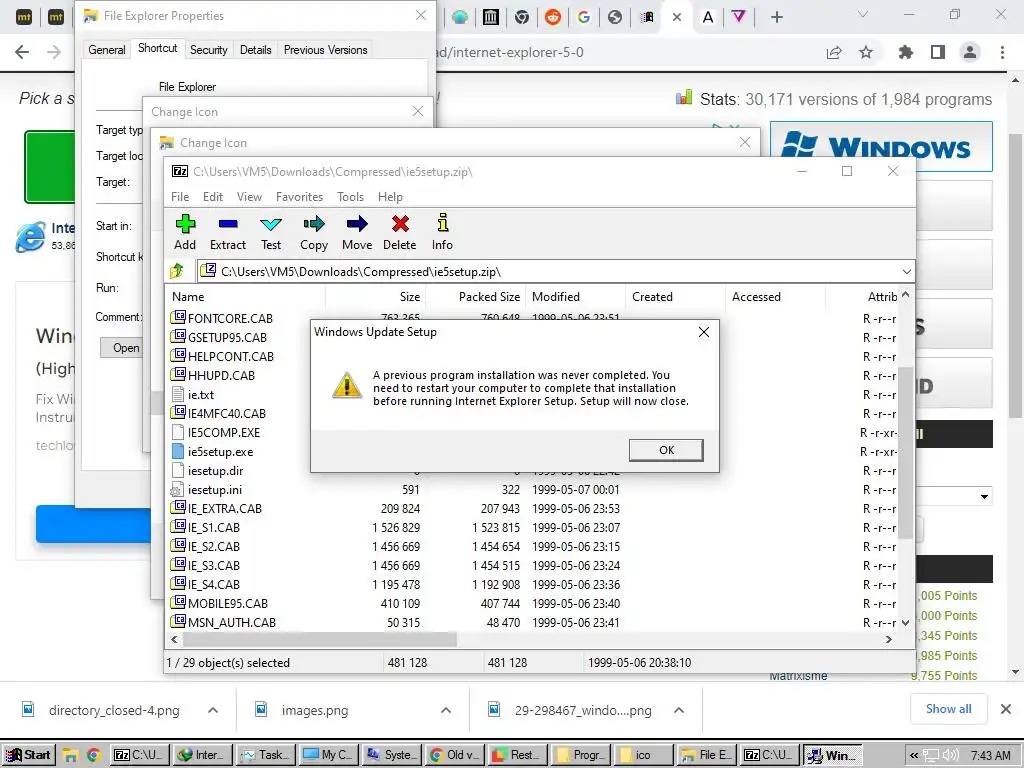
Task: Share this page from the address bar
Action: tap(834, 52)
